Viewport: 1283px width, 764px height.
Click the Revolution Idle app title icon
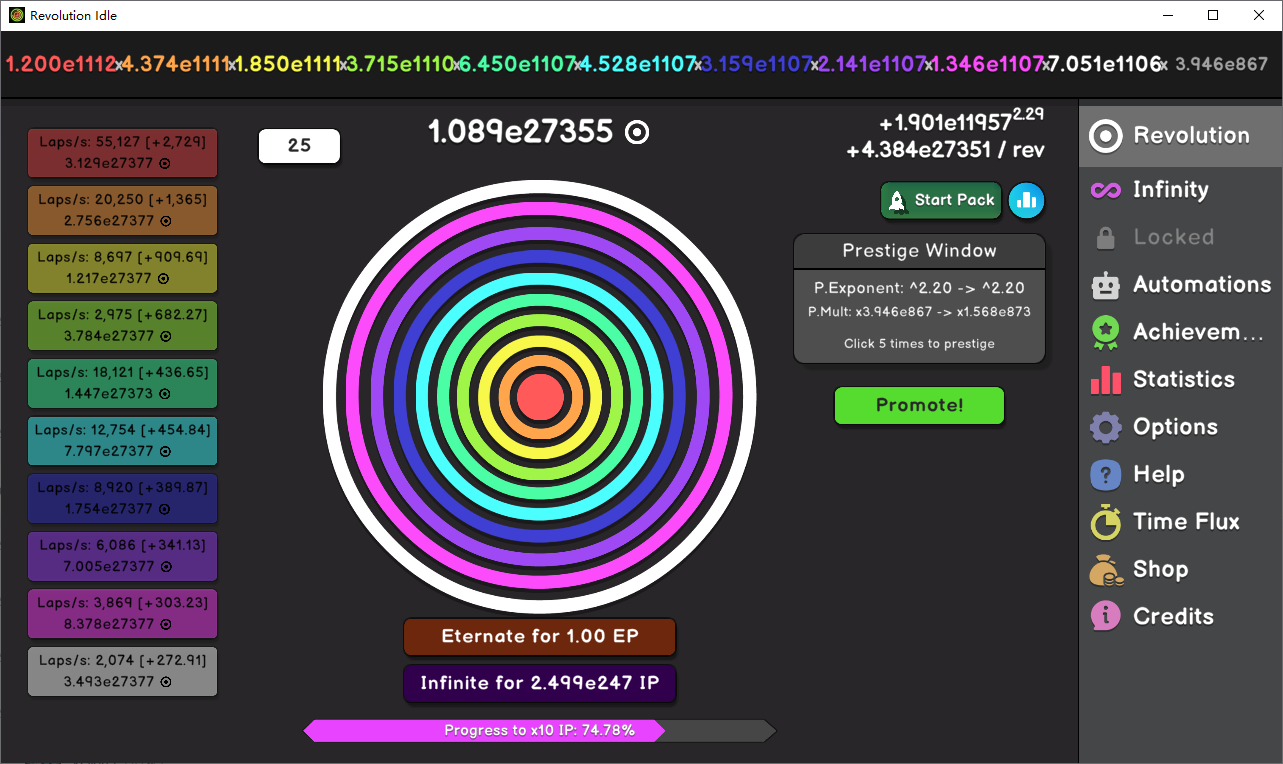click(17, 15)
